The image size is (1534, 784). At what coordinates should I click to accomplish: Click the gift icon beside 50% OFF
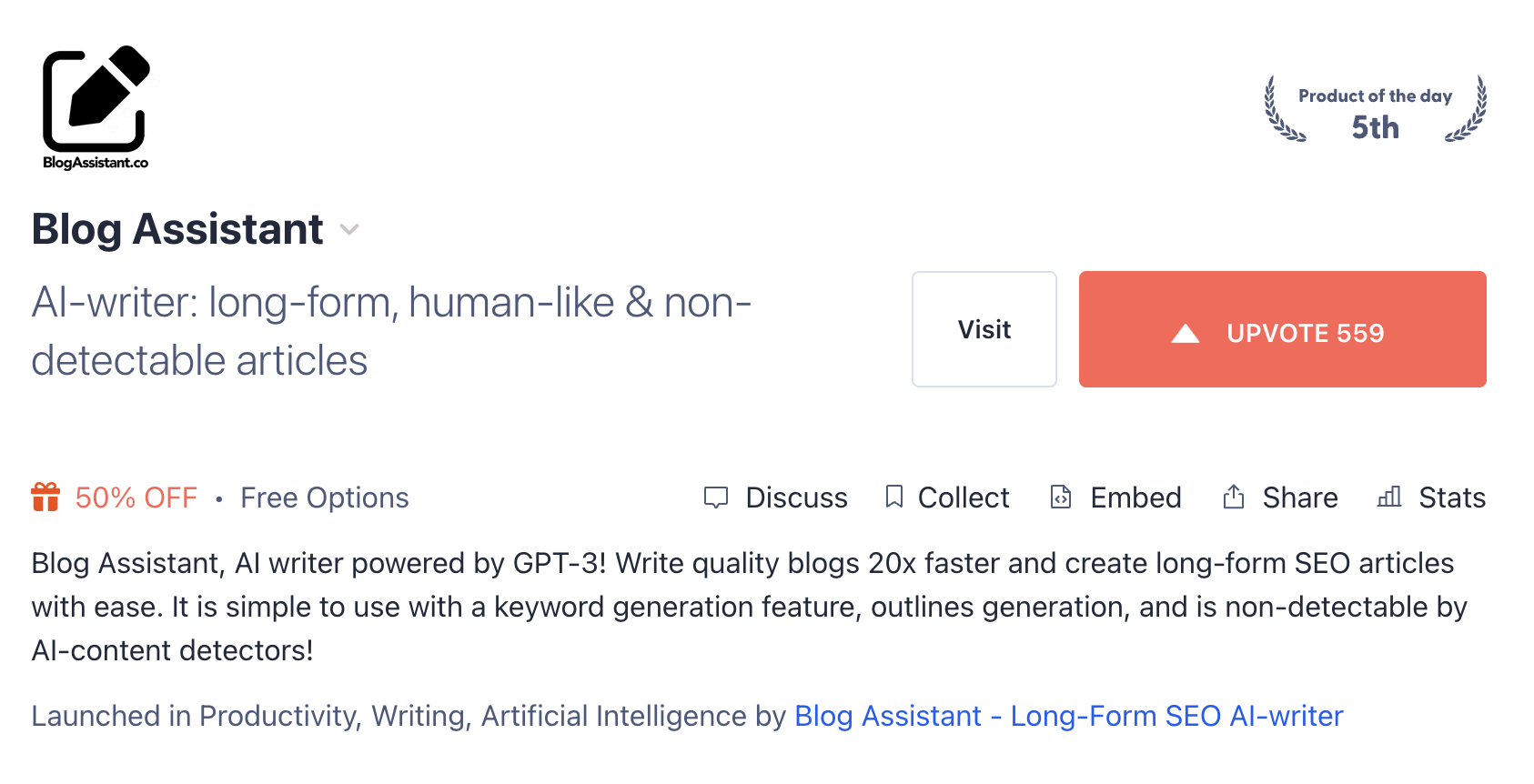pos(45,498)
